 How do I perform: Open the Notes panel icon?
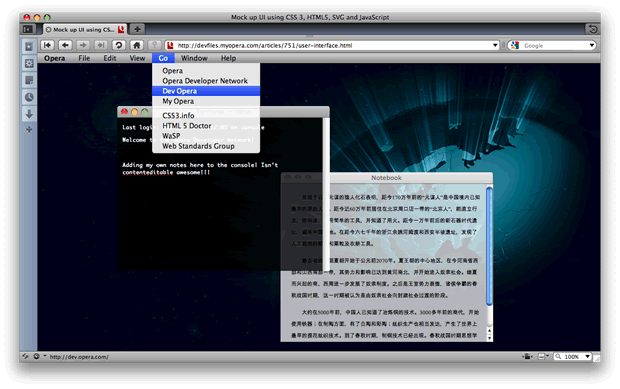coord(29,80)
